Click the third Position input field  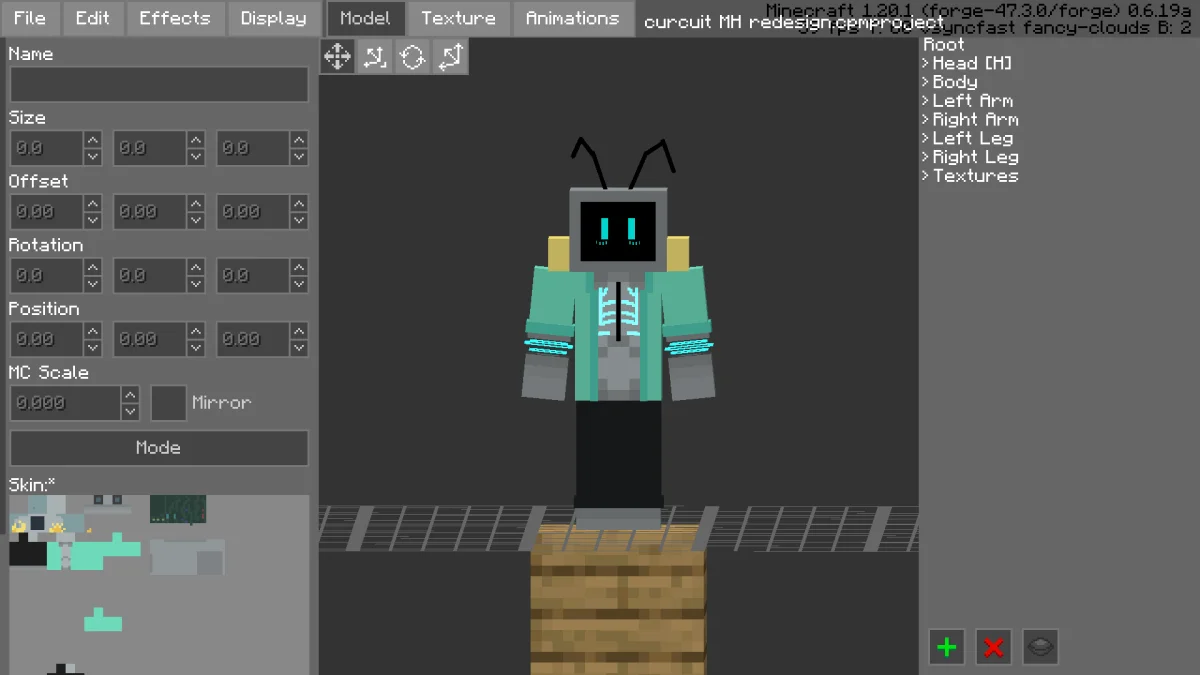point(253,340)
